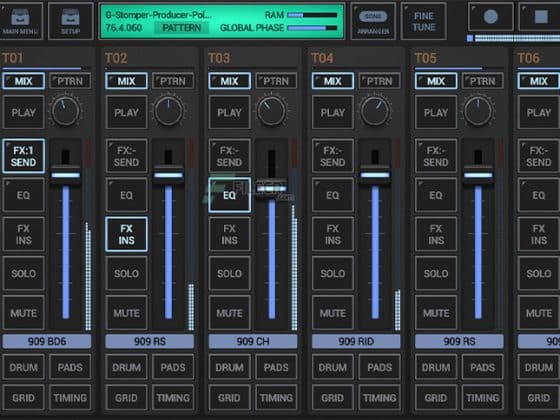Enable FX INS on track T01
560x420 pixels.
(x=24, y=234)
